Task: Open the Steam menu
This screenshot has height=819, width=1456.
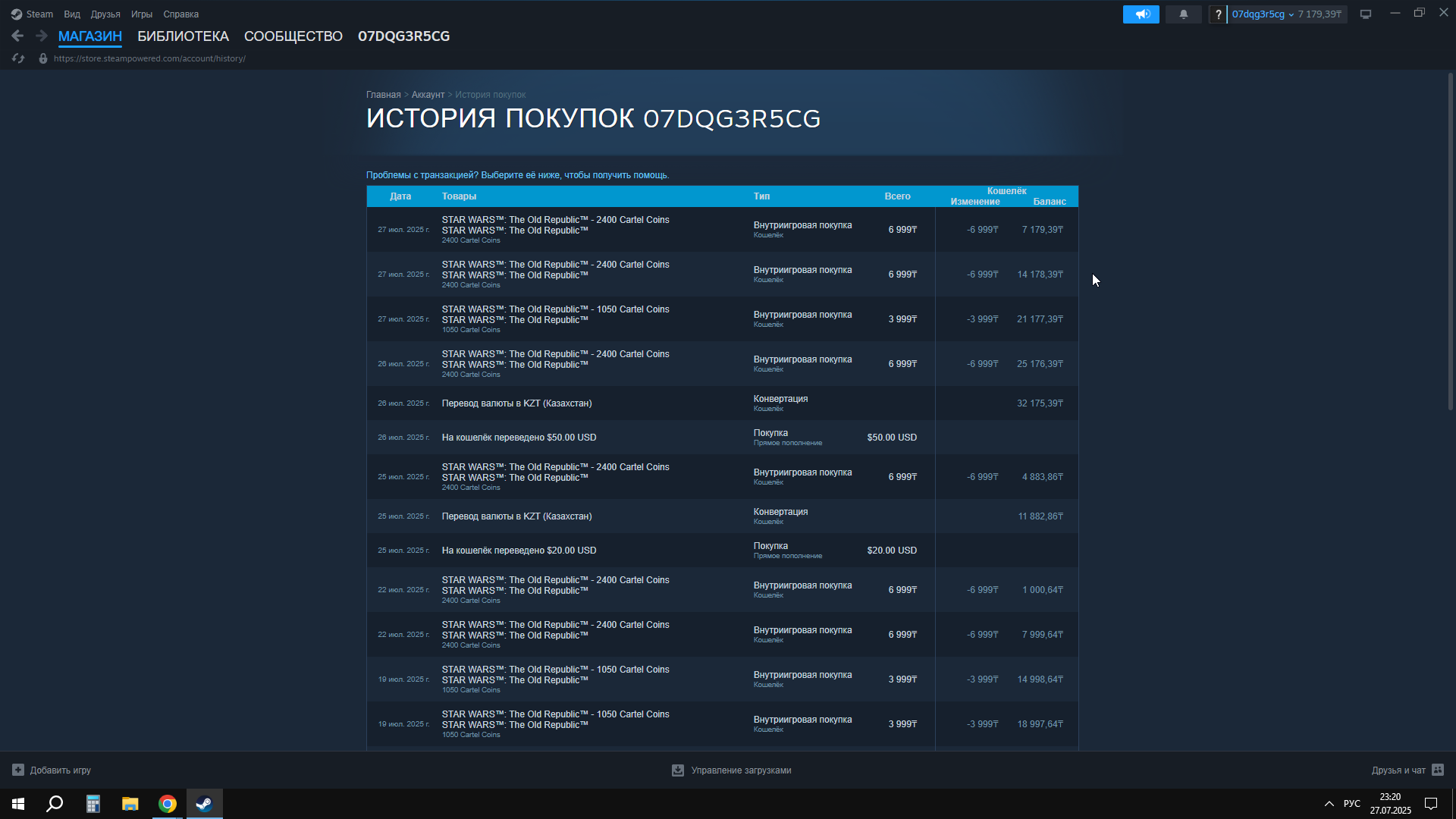Action: [39, 14]
